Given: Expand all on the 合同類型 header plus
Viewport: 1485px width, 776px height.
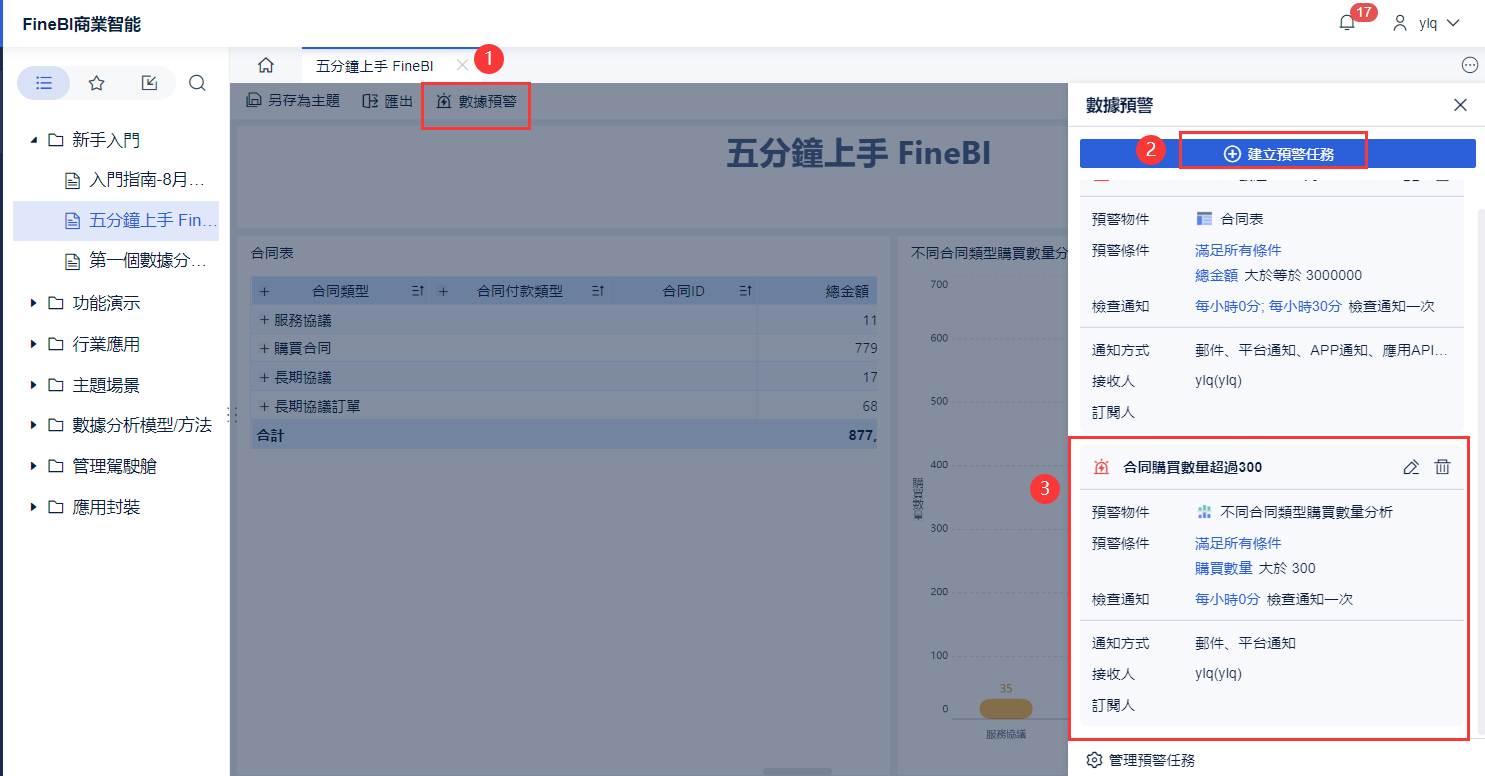Looking at the screenshot, I should tap(265, 291).
